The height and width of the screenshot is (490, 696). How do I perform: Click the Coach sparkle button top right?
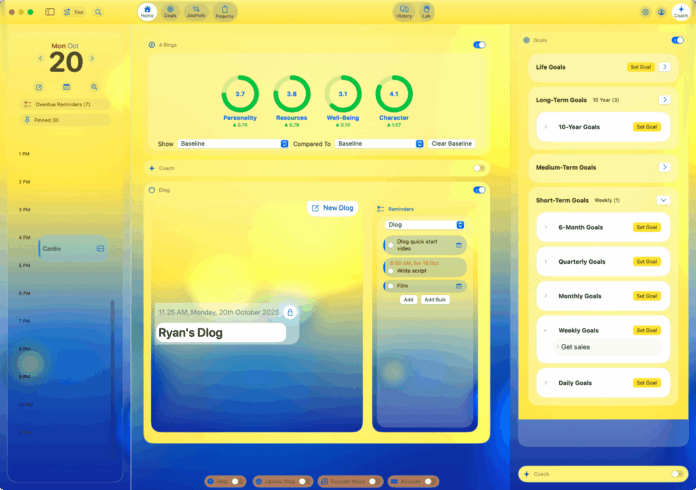682,12
